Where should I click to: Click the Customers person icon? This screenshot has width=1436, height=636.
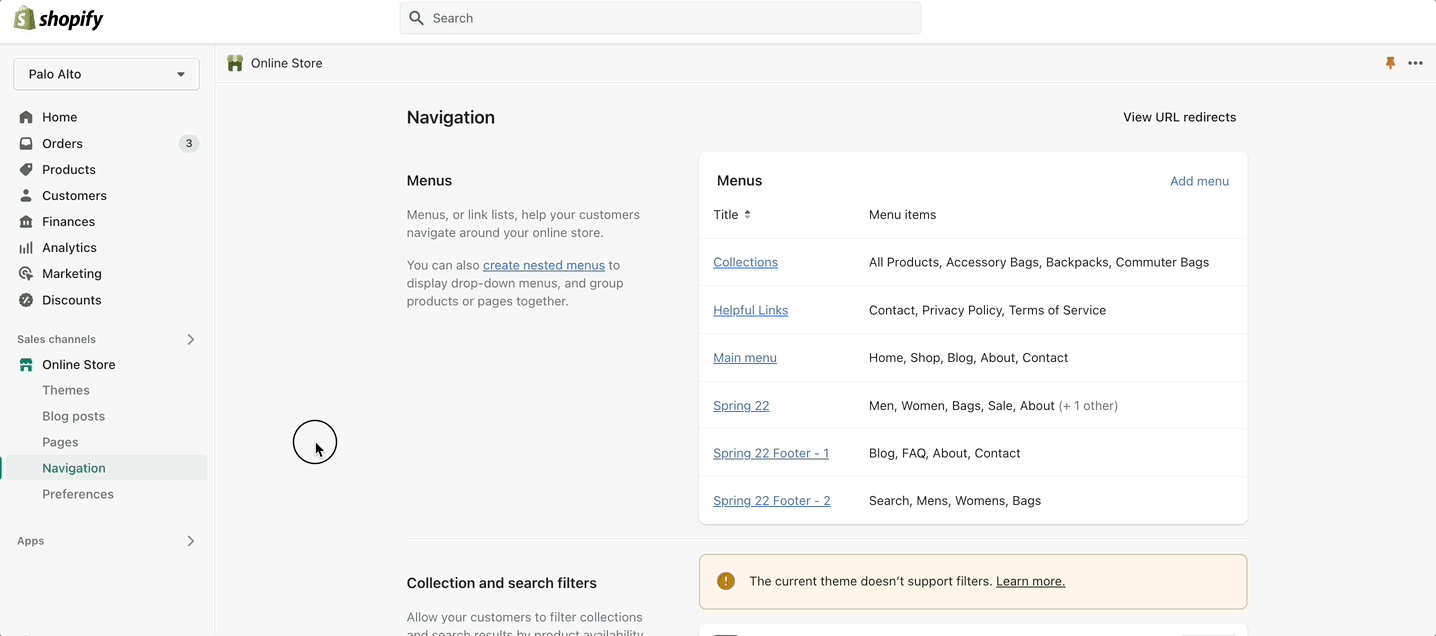click(26, 195)
